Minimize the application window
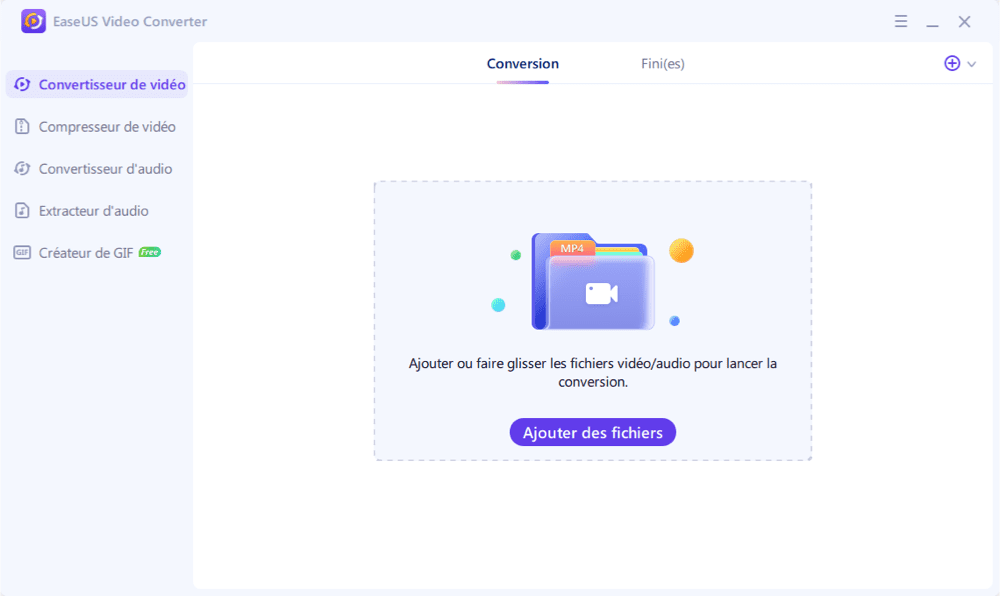This screenshot has height=596, width=1000. (x=933, y=21)
